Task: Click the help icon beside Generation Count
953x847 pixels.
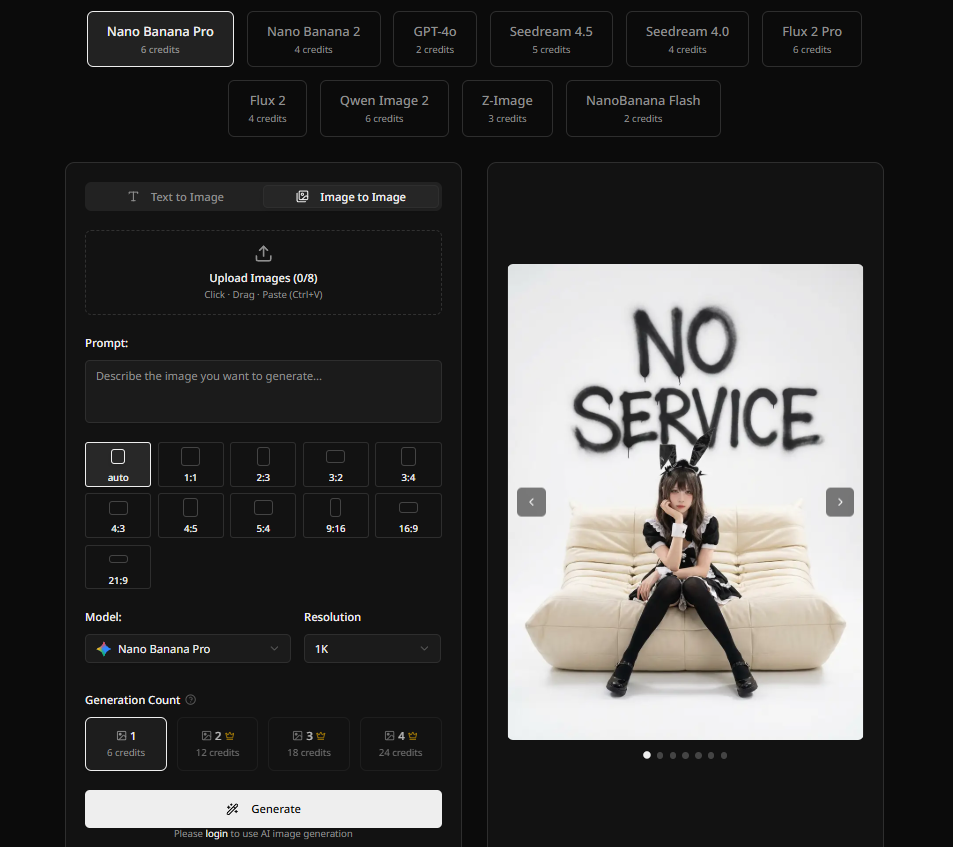Action: [191, 700]
